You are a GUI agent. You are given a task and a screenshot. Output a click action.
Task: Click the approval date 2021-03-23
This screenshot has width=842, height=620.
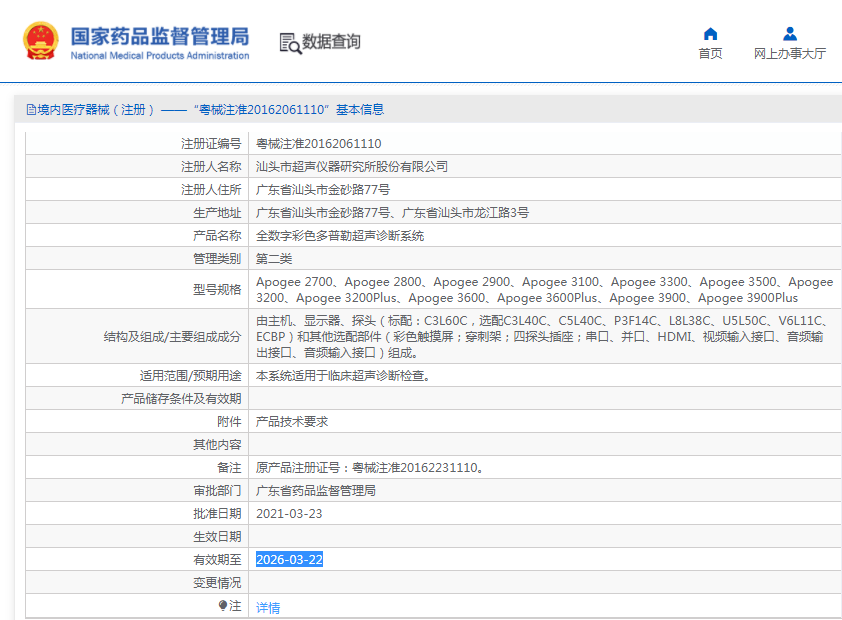289,513
